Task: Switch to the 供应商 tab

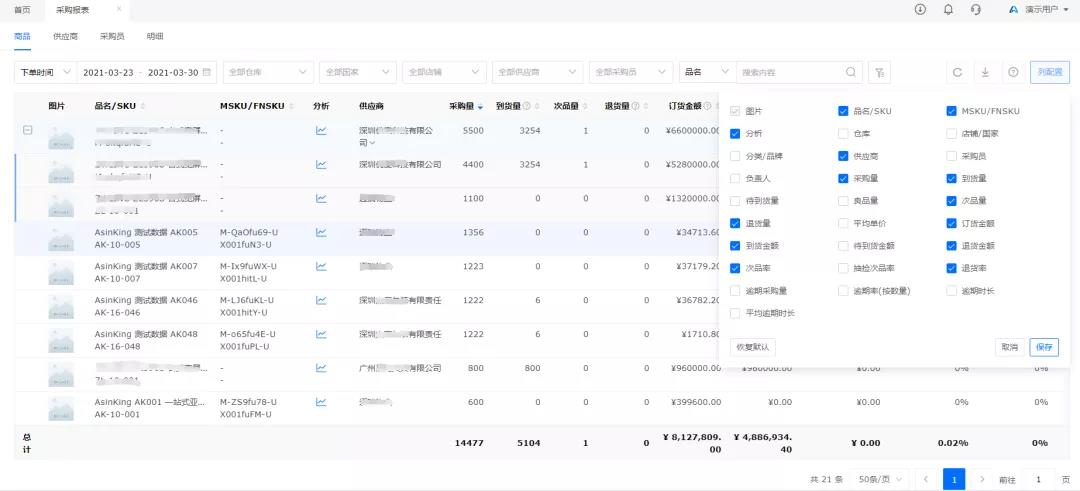Action: pos(65,36)
